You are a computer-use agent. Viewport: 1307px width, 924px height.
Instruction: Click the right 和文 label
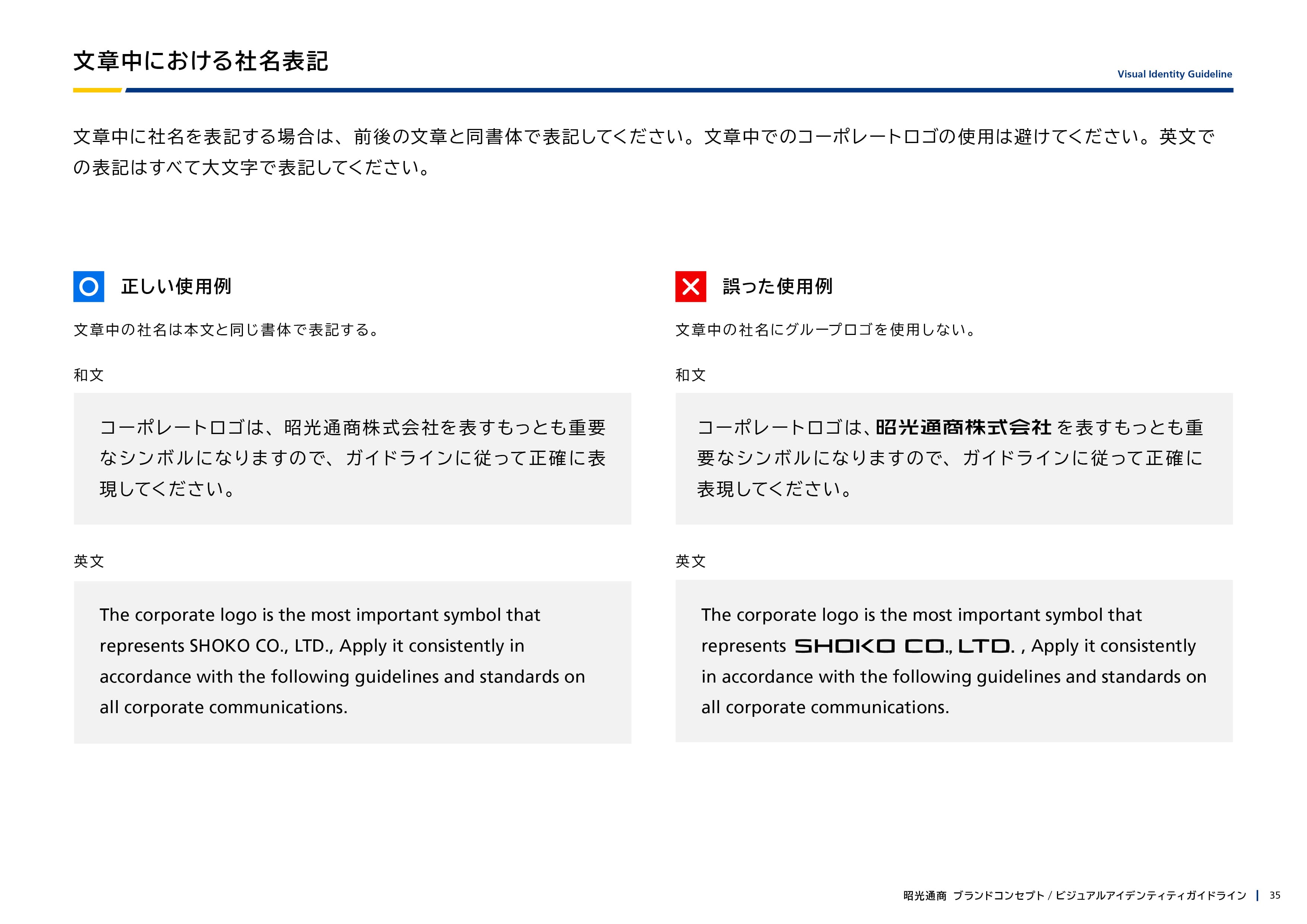690,375
